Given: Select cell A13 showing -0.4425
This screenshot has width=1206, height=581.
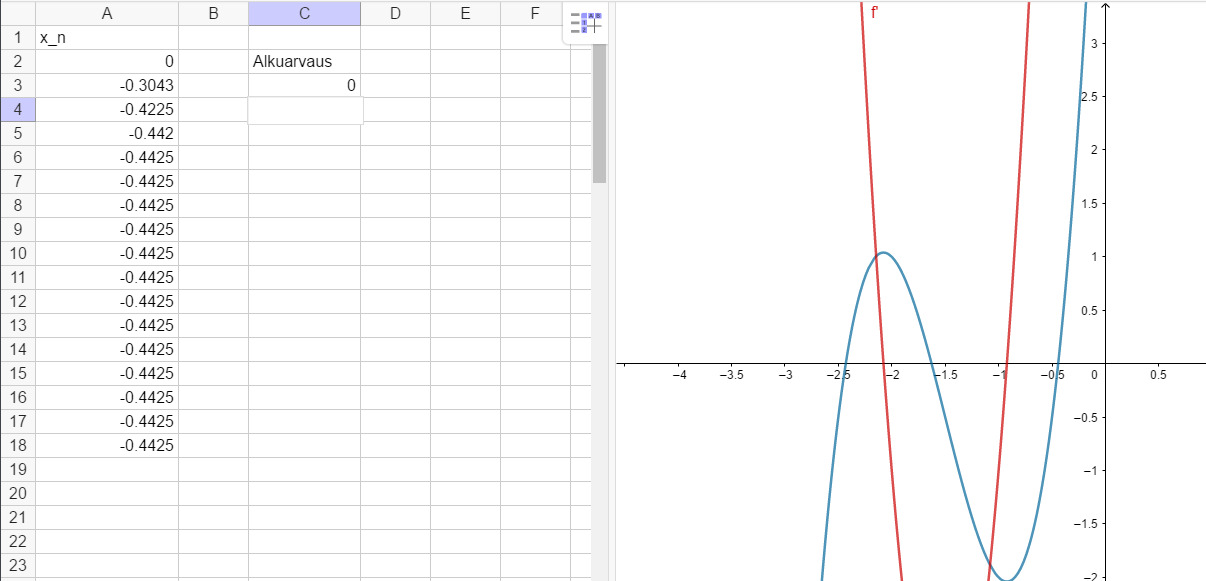Looking at the screenshot, I should 107,326.
